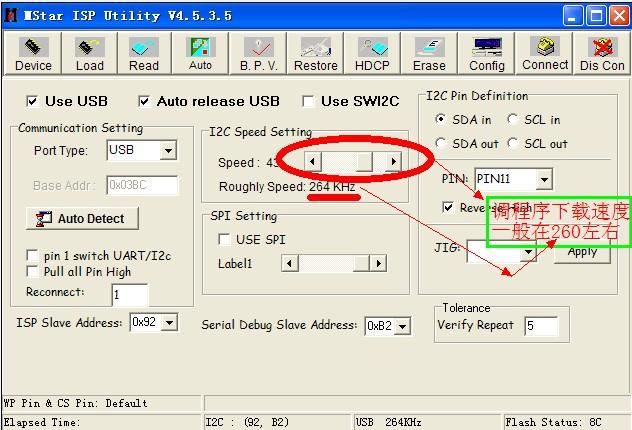
Task: Click the Base Addr 0x03BC field
Action: pos(142,185)
